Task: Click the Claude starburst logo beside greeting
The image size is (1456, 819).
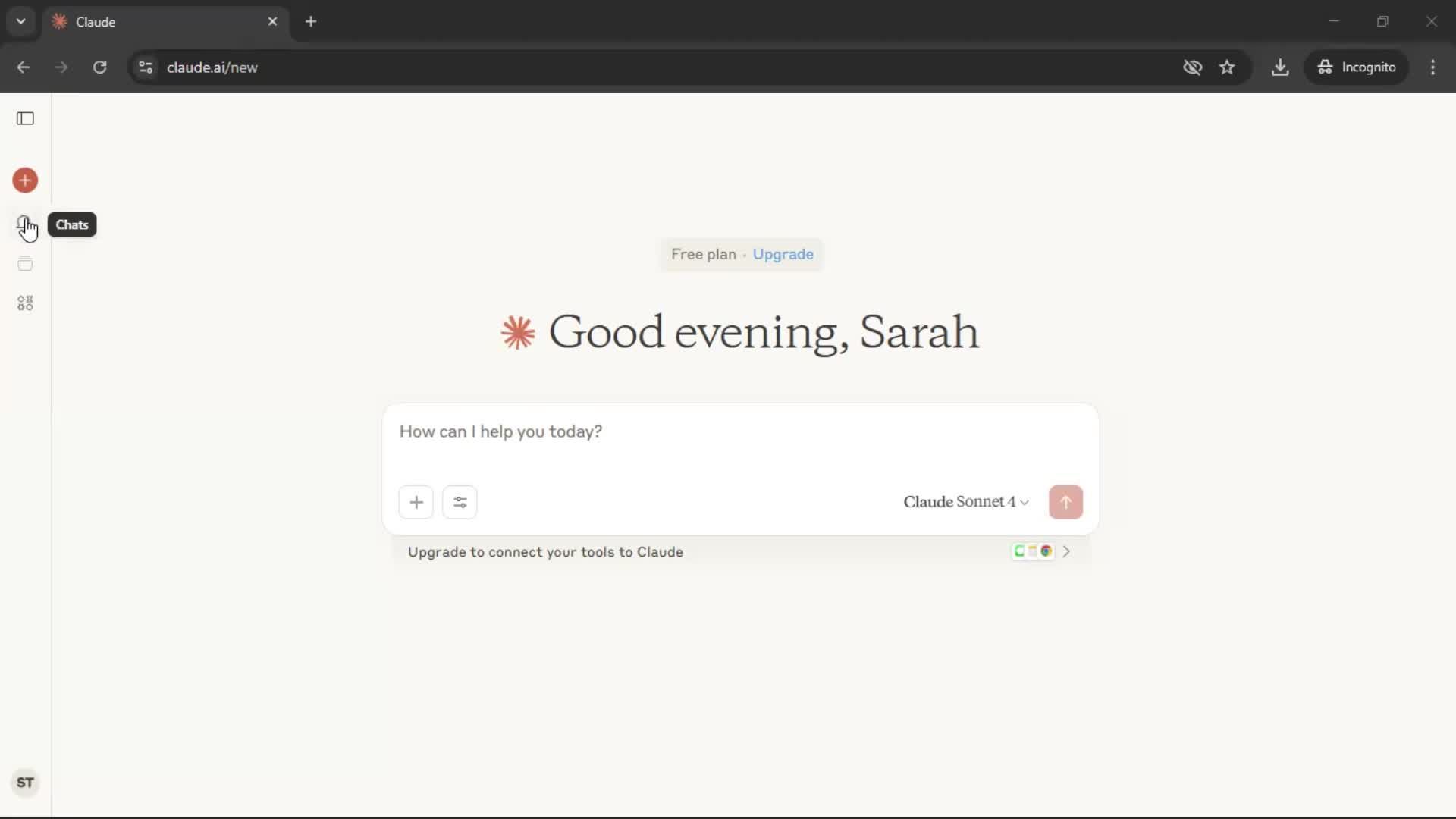Action: pyautogui.click(x=518, y=333)
